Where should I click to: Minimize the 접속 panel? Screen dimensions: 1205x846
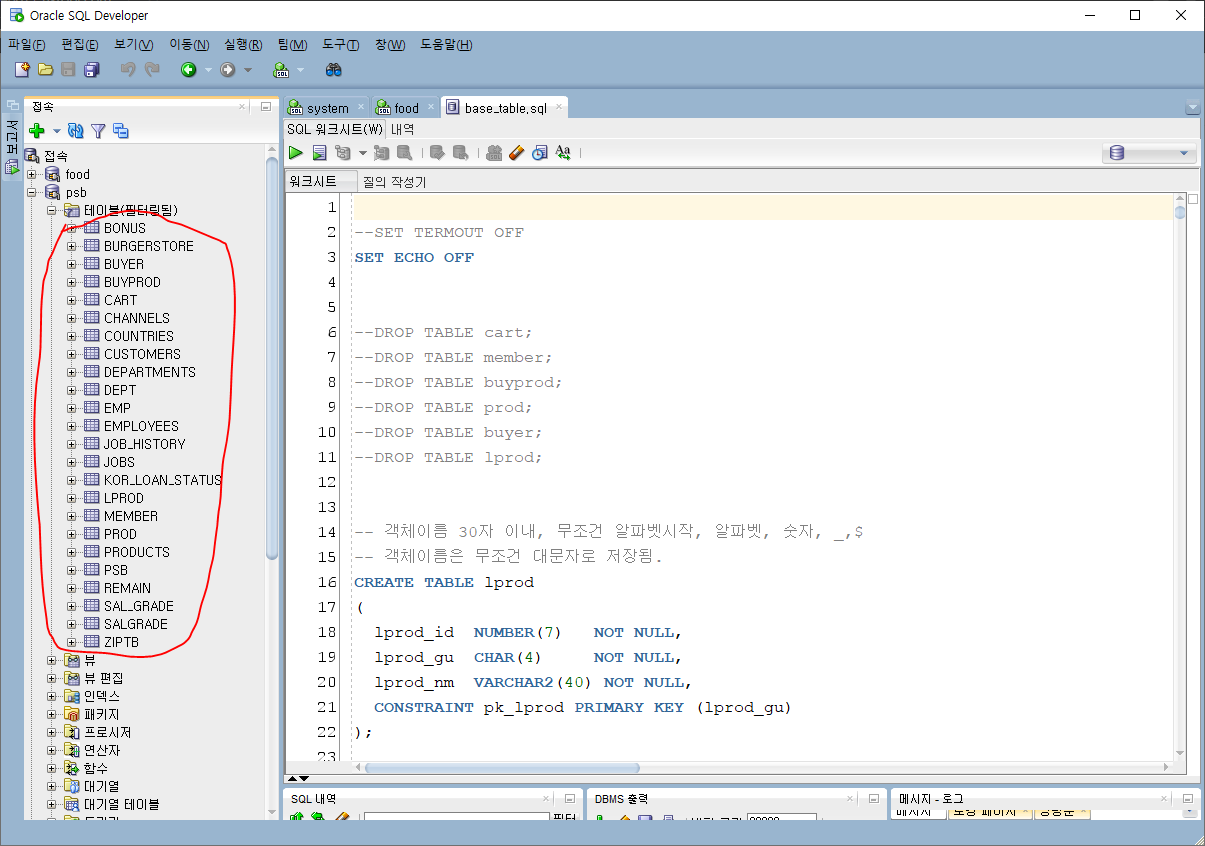(x=265, y=106)
